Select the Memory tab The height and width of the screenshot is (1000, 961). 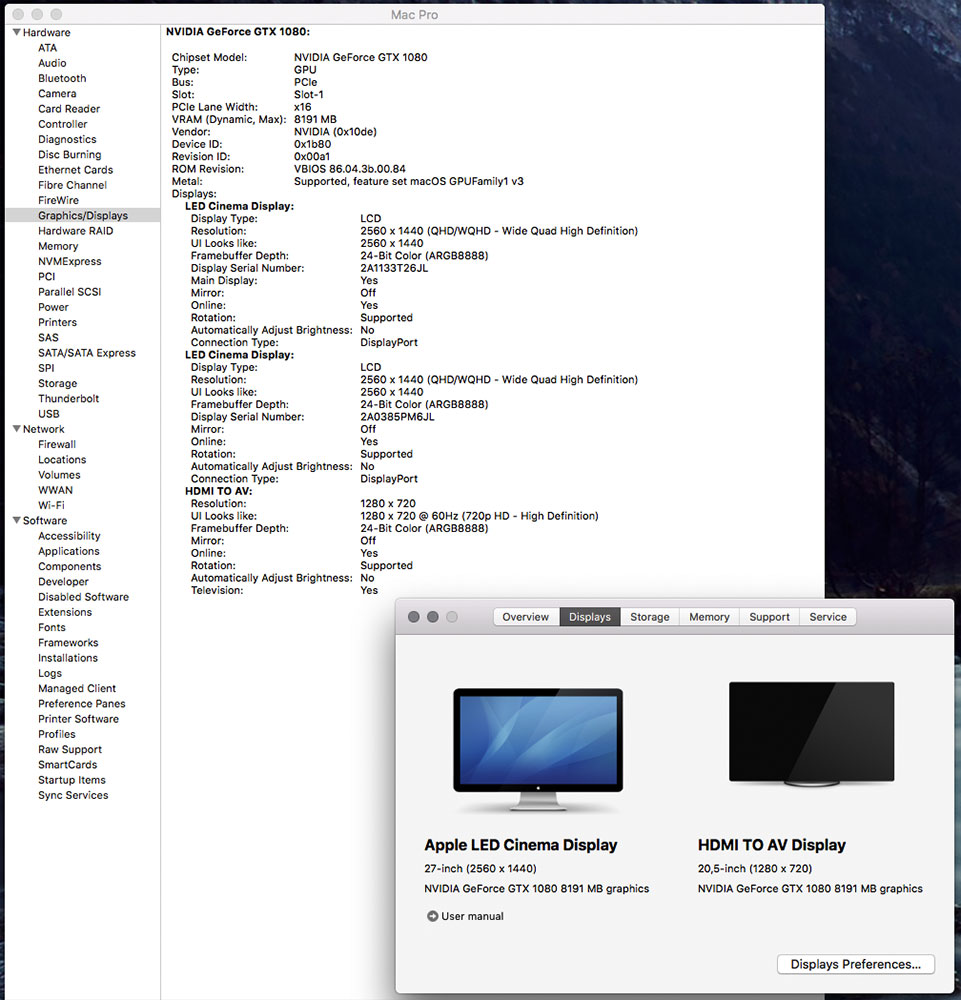point(709,617)
